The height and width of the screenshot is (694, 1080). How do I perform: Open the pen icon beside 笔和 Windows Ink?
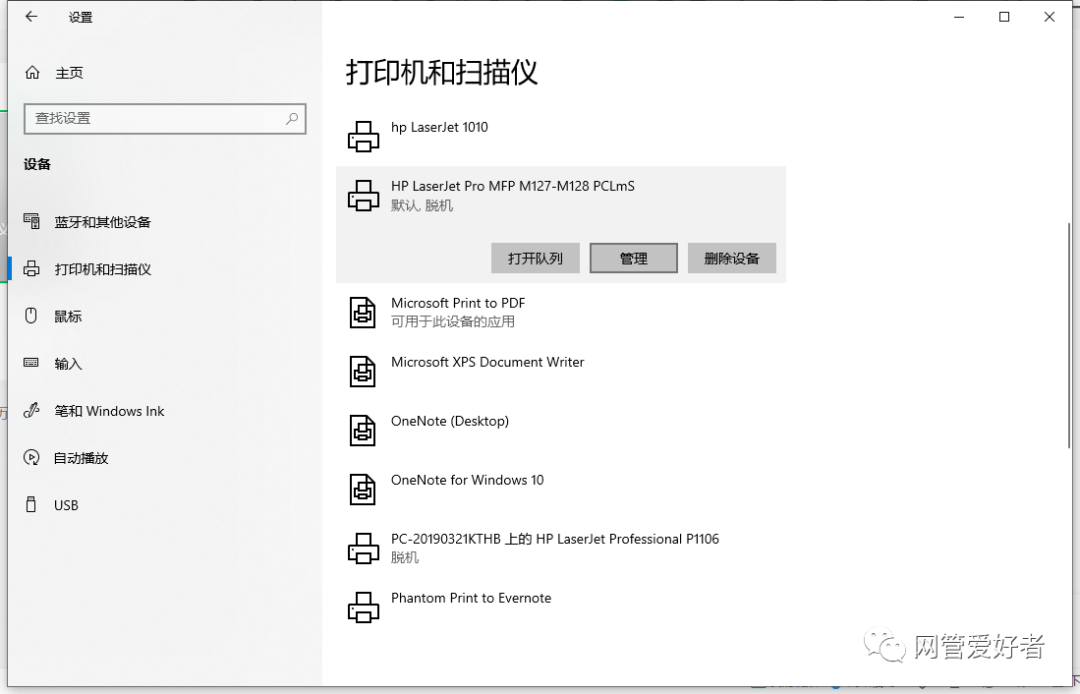click(x=32, y=410)
